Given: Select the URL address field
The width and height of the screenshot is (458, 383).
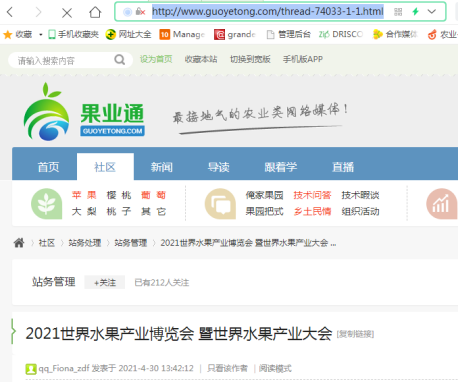Looking at the screenshot, I should [x=268, y=12].
